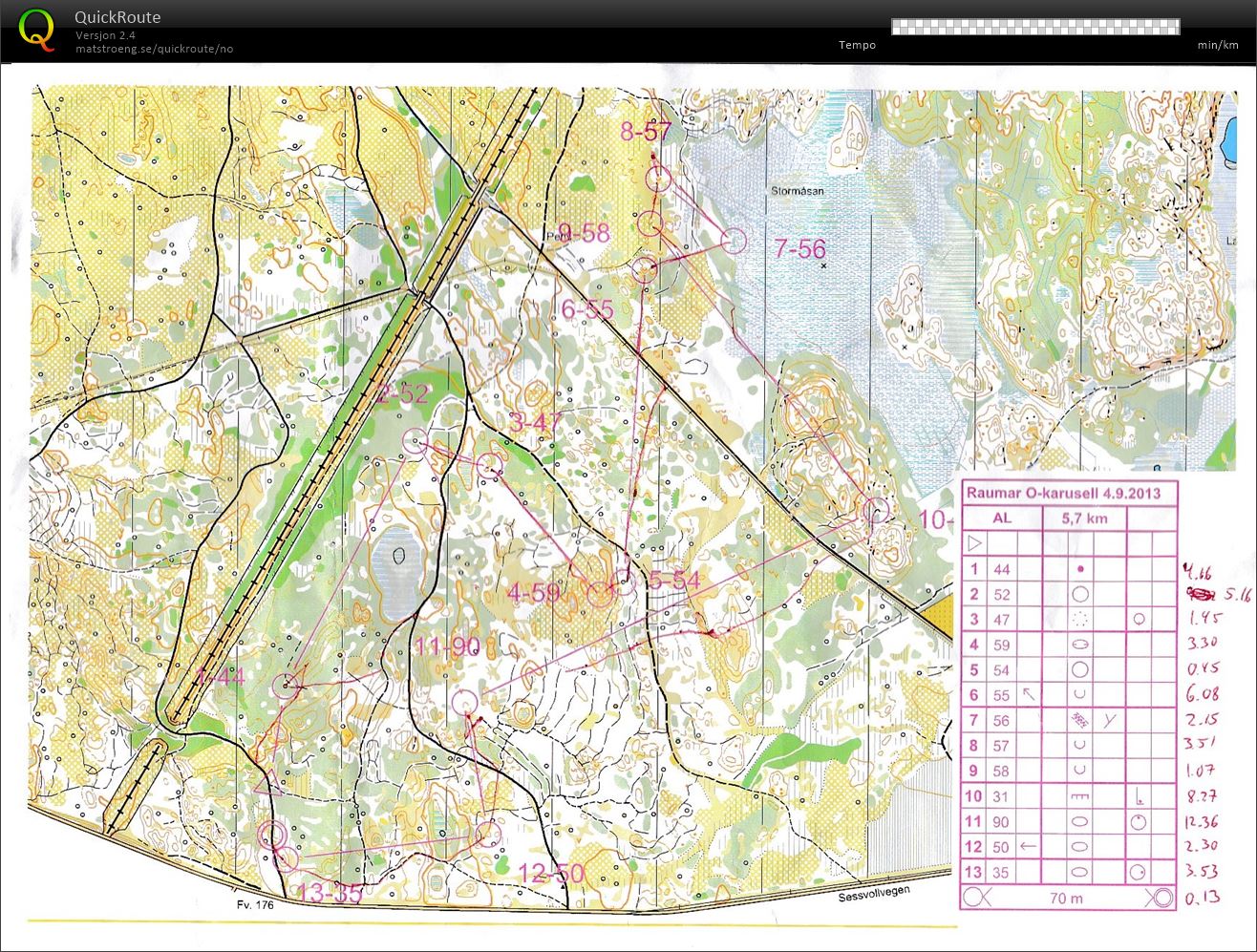Click code 44 in control description row 1
The image size is (1257, 952).
1002,569
